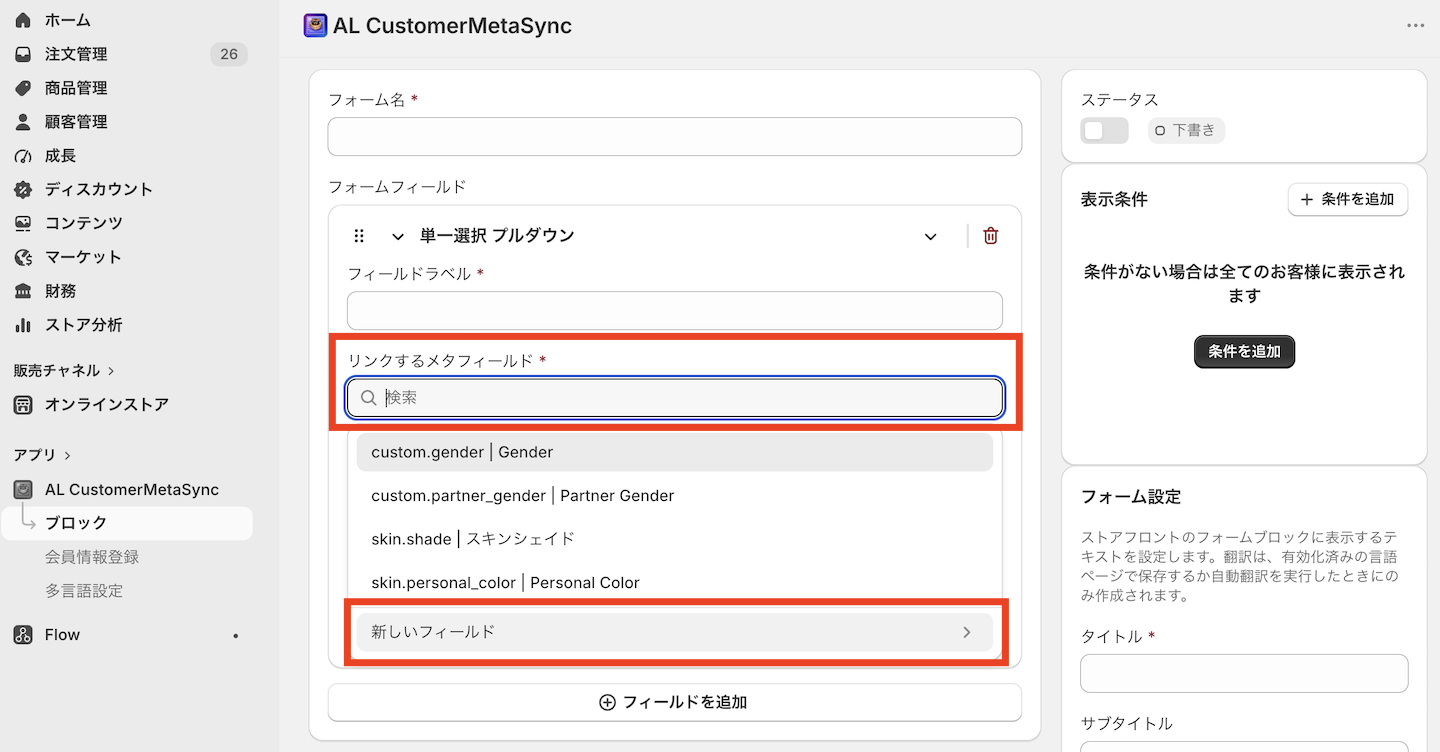This screenshot has height=752, width=1440.
Task: Click フィールドを追加 button
Action: (675, 702)
